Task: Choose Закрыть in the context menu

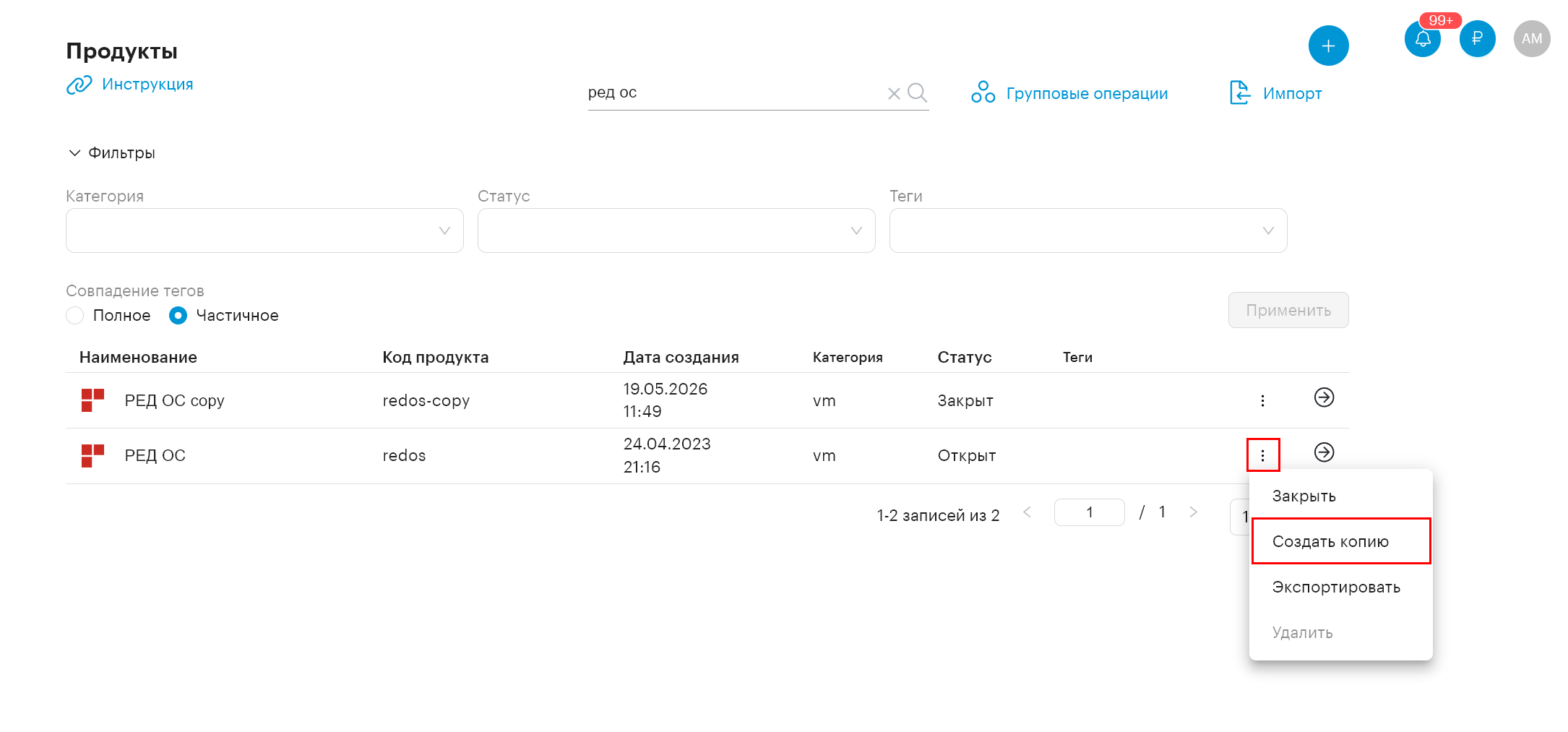Action: point(1340,496)
